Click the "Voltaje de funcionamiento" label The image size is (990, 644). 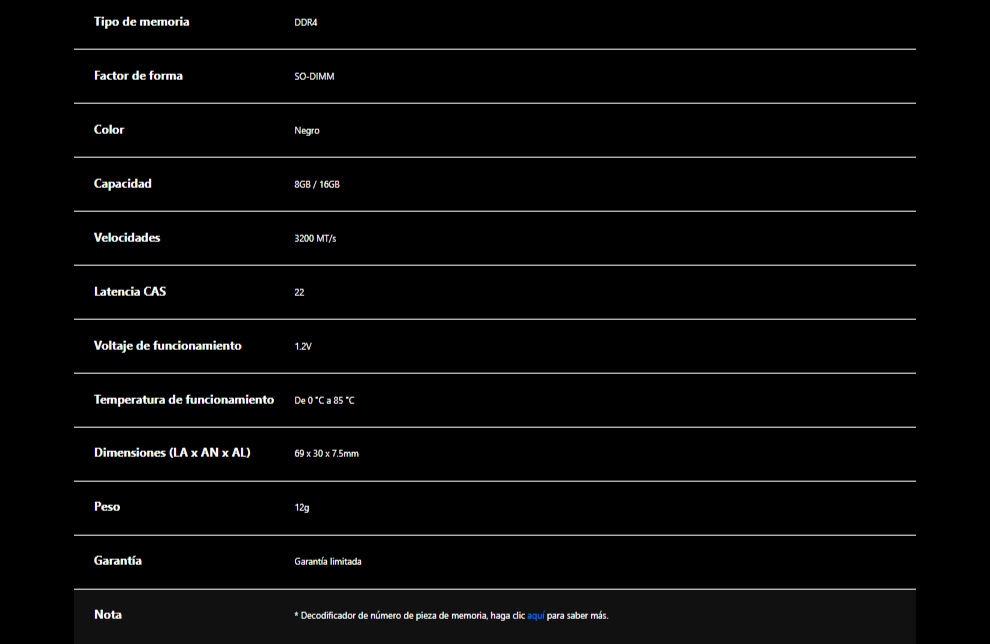pos(168,346)
